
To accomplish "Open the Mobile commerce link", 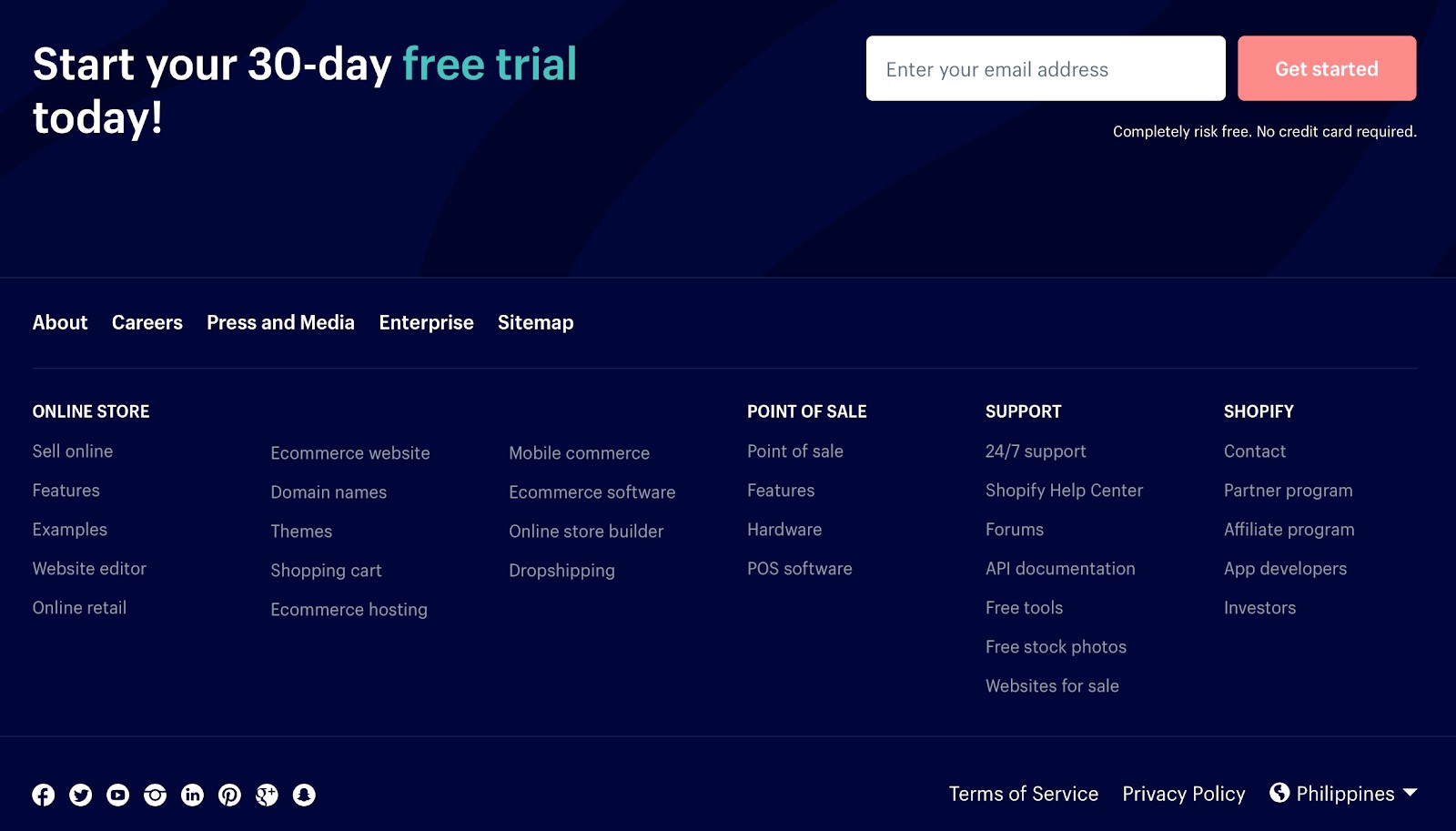I will point(580,453).
